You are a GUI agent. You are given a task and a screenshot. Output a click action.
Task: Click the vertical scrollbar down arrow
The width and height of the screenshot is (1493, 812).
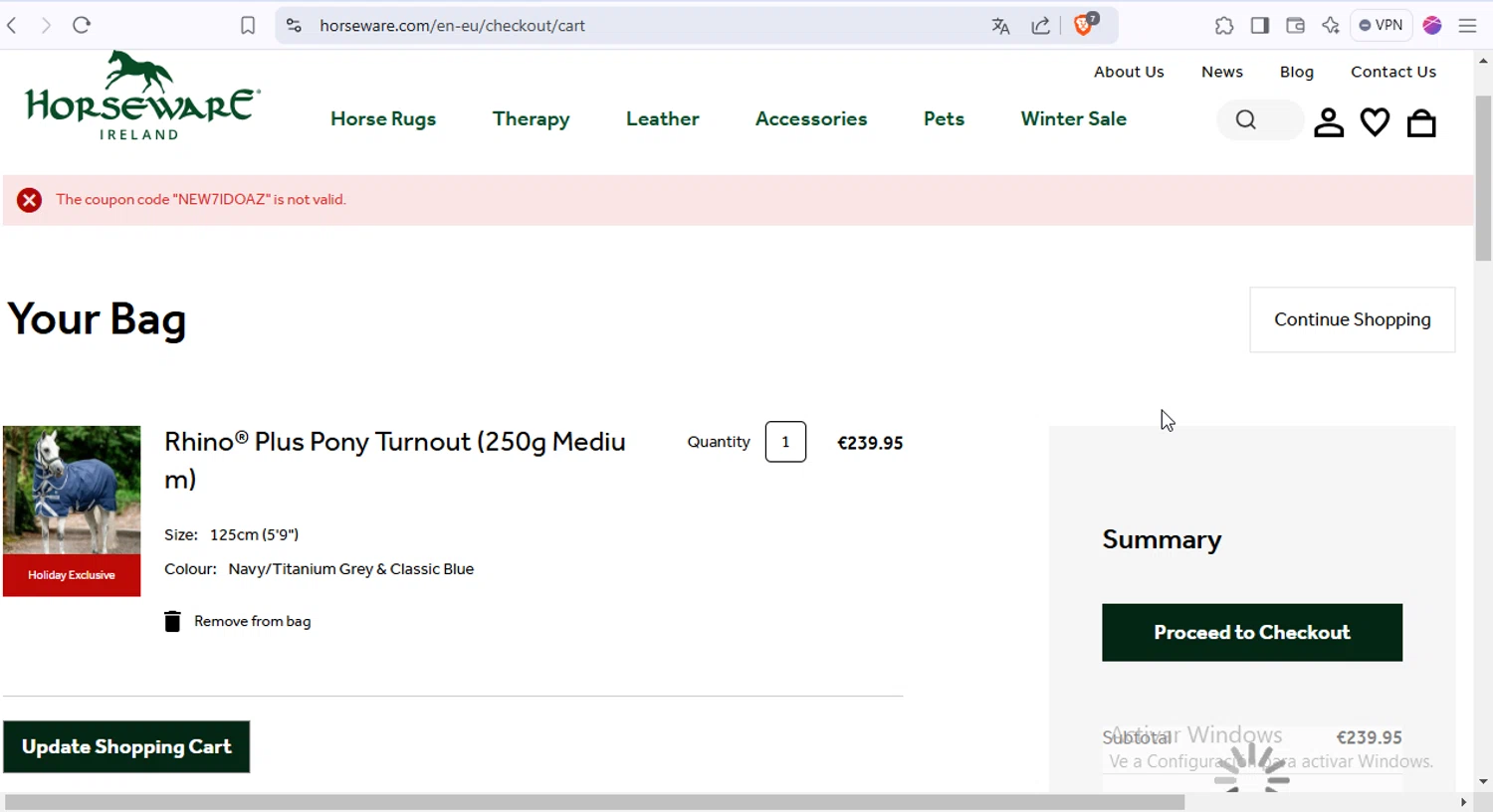coord(1483,782)
